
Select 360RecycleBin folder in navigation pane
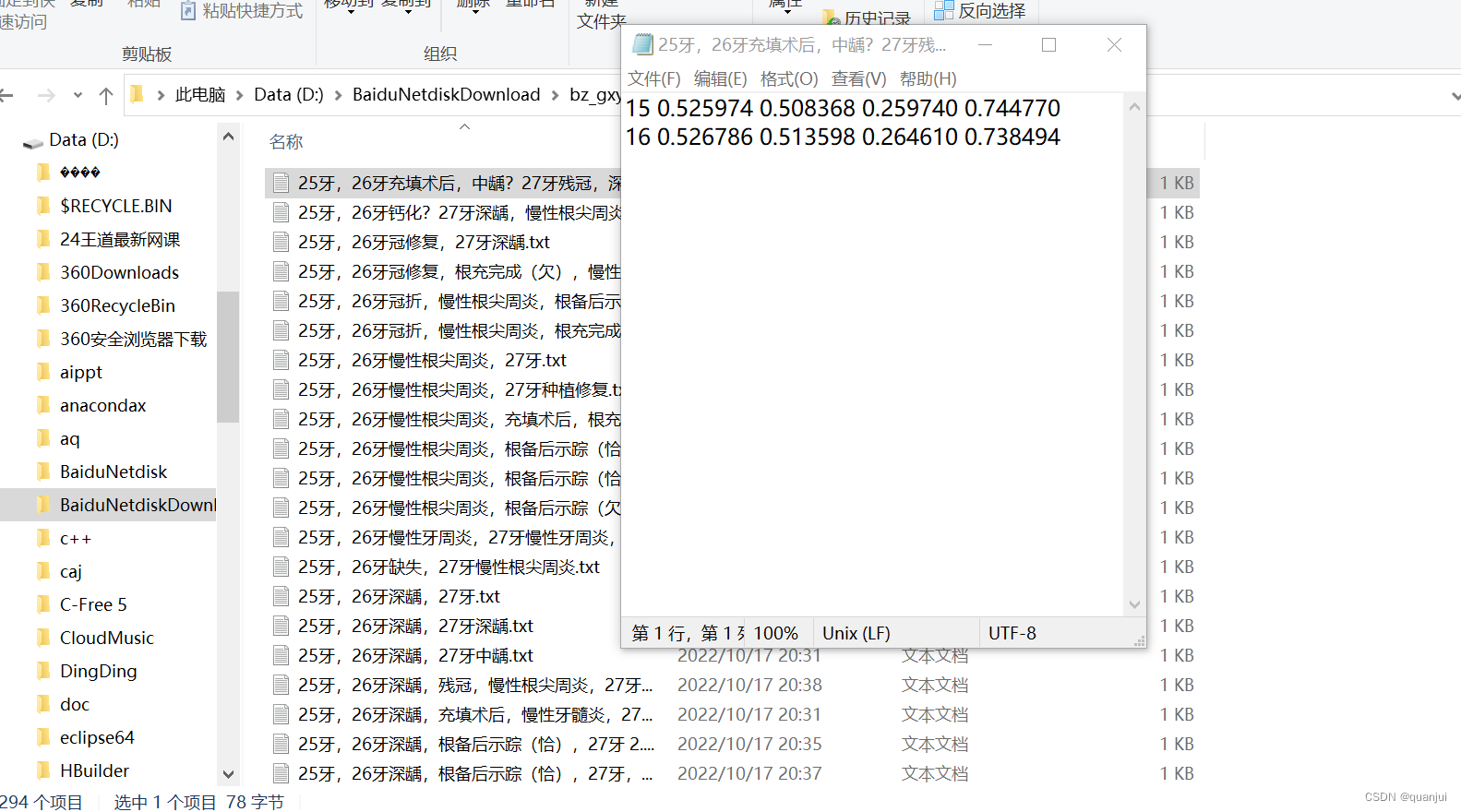(117, 305)
